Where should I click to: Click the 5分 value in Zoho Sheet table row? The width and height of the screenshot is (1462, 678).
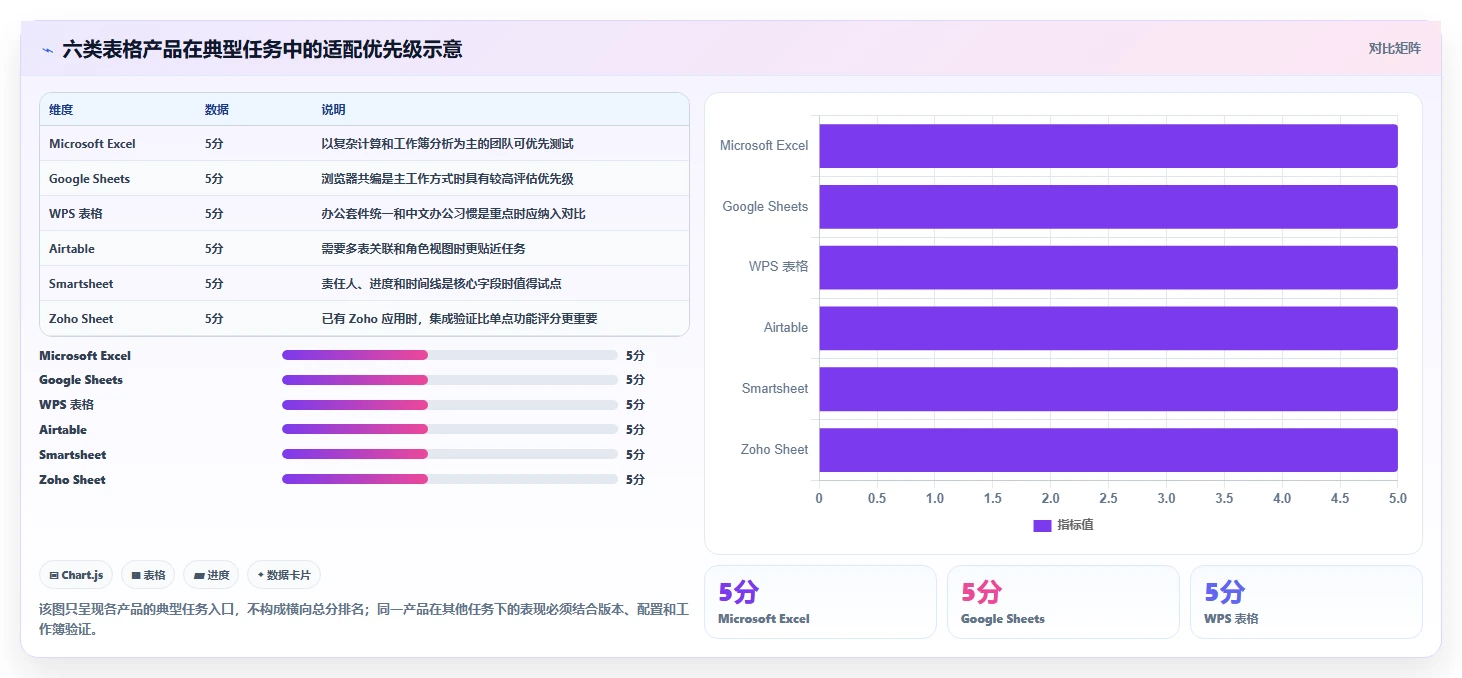point(214,319)
